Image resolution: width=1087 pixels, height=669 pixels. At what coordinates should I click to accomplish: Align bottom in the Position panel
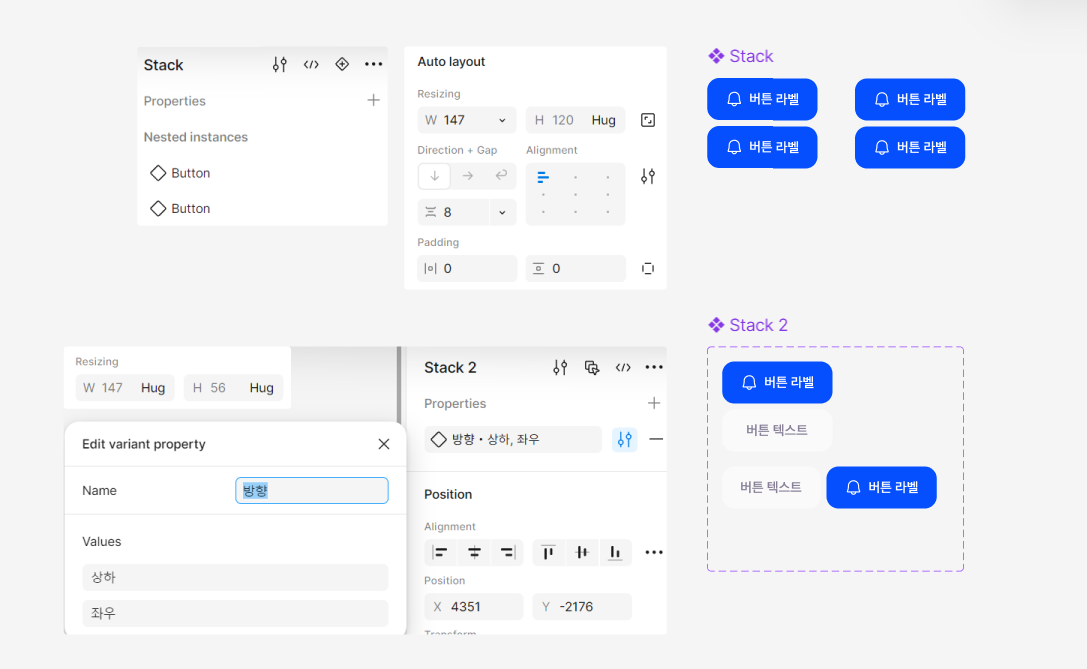point(615,553)
